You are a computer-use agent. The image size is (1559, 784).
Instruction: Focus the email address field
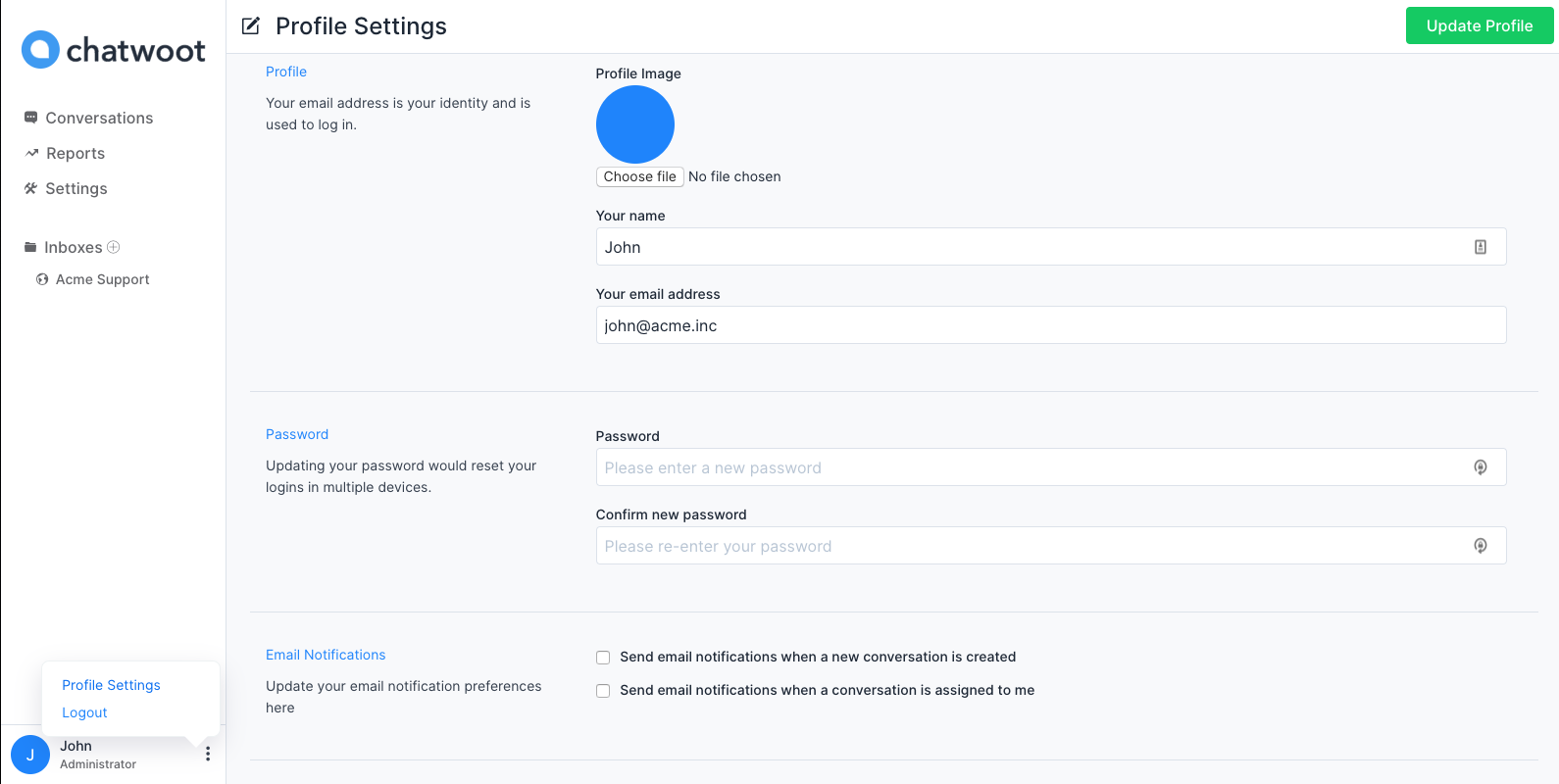(x=1051, y=325)
